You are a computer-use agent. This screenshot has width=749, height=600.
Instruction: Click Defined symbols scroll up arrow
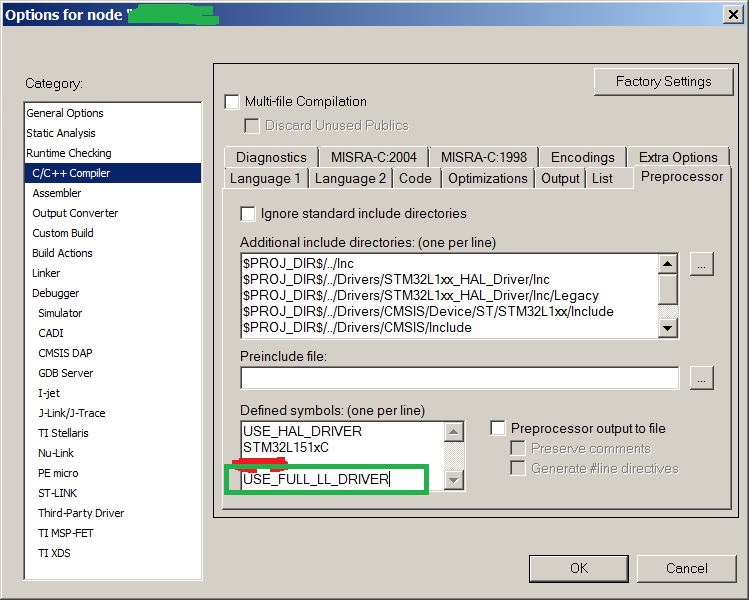pos(453,432)
